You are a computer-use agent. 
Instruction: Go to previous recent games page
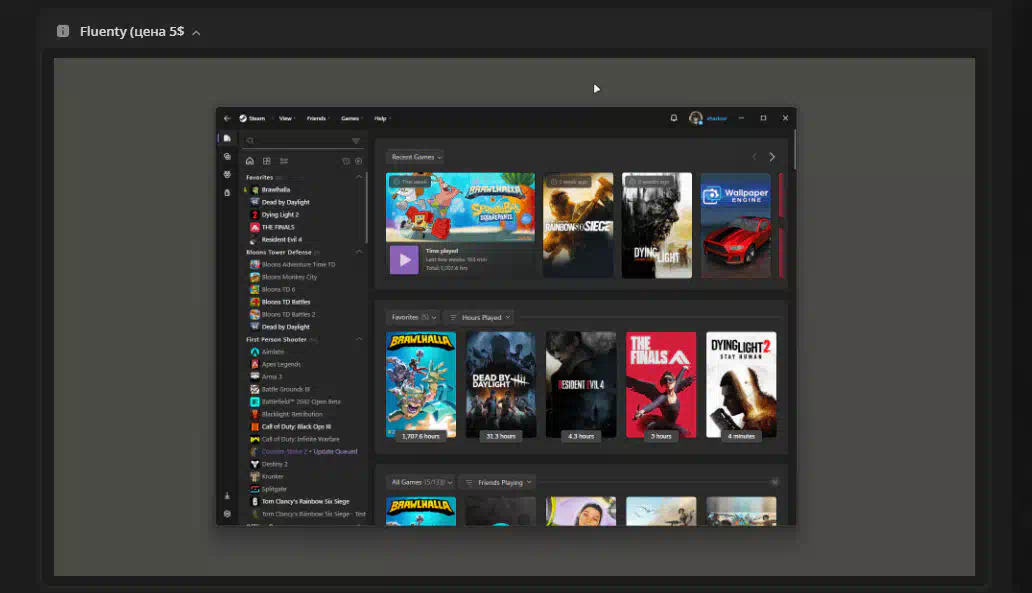pyautogui.click(x=754, y=157)
